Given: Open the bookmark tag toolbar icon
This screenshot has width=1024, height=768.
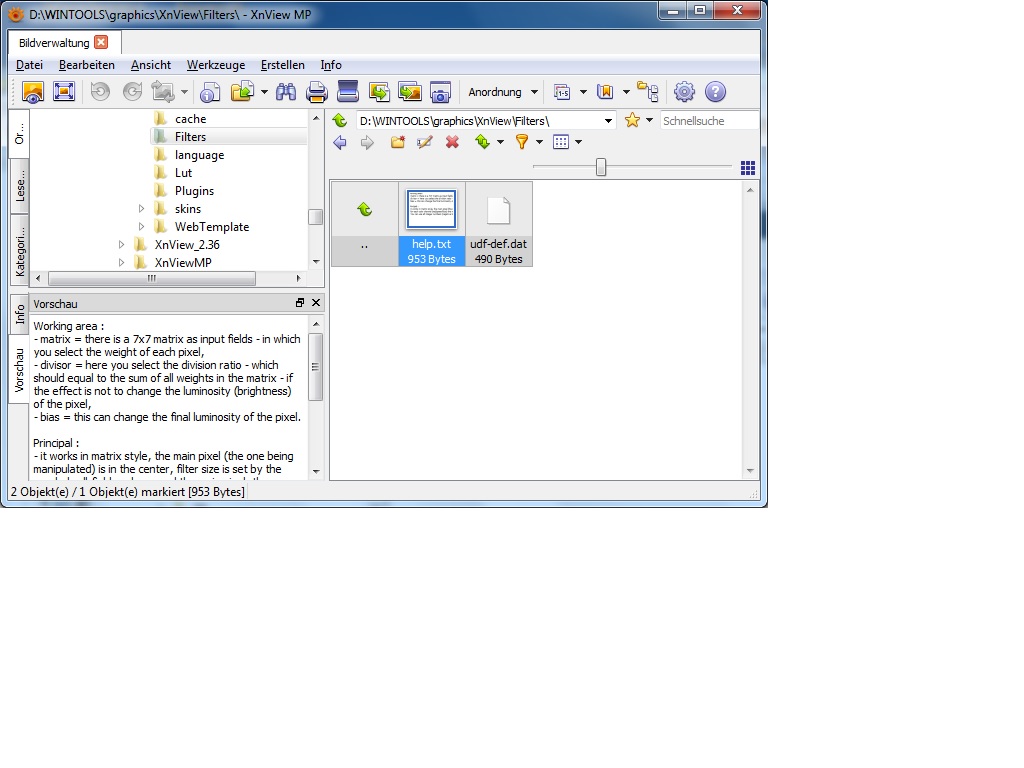Looking at the screenshot, I should pos(605,92).
